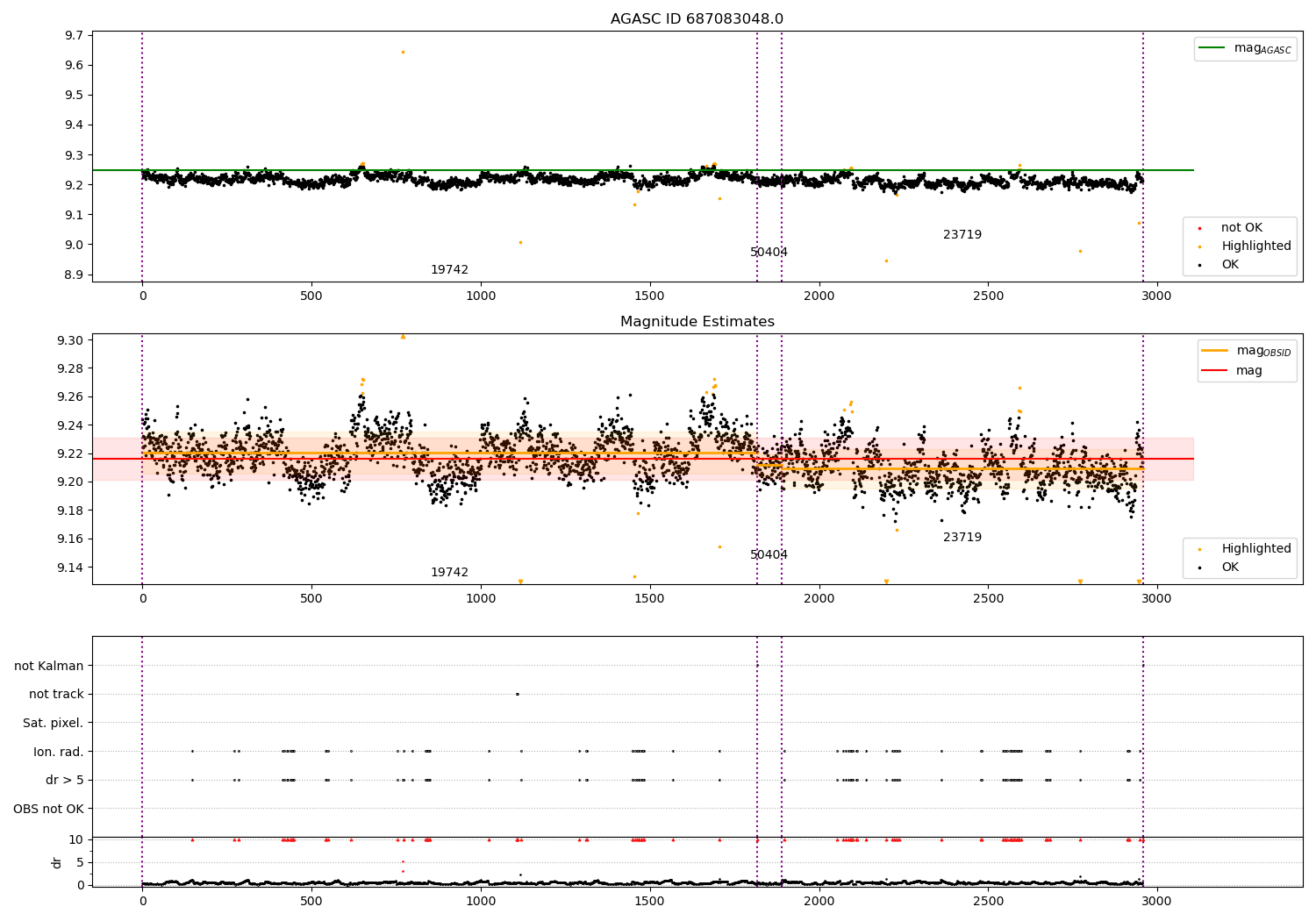Click the mag_OBSID legend label
Image resolution: width=1316 pixels, height=921 pixels.
(x=1264, y=352)
